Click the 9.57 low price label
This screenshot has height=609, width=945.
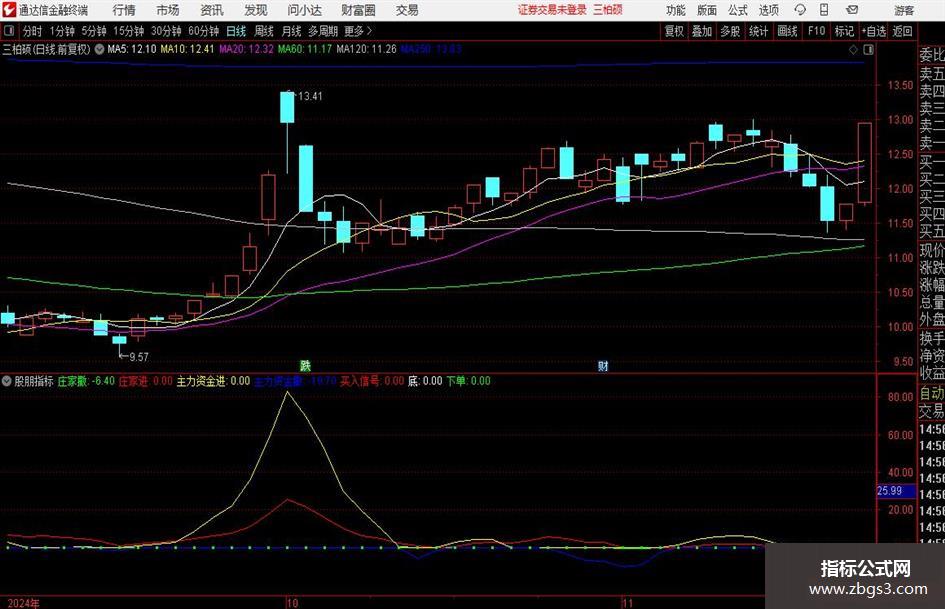139,357
